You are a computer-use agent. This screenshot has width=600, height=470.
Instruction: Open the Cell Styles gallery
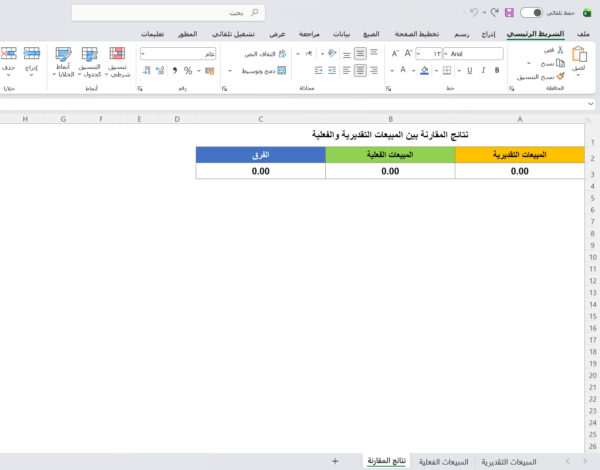coord(63,60)
